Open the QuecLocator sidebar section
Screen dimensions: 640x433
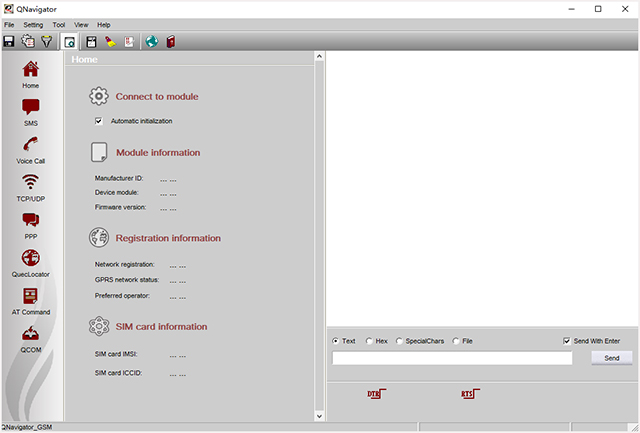(31, 264)
